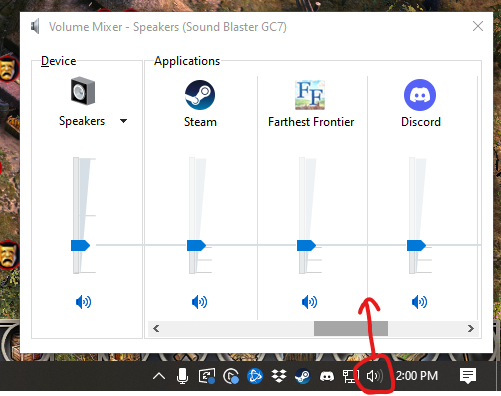This screenshot has width=501, height=396.
Task: Click the Applications section label
Action: pyautogui.click(x=187, y=61)
